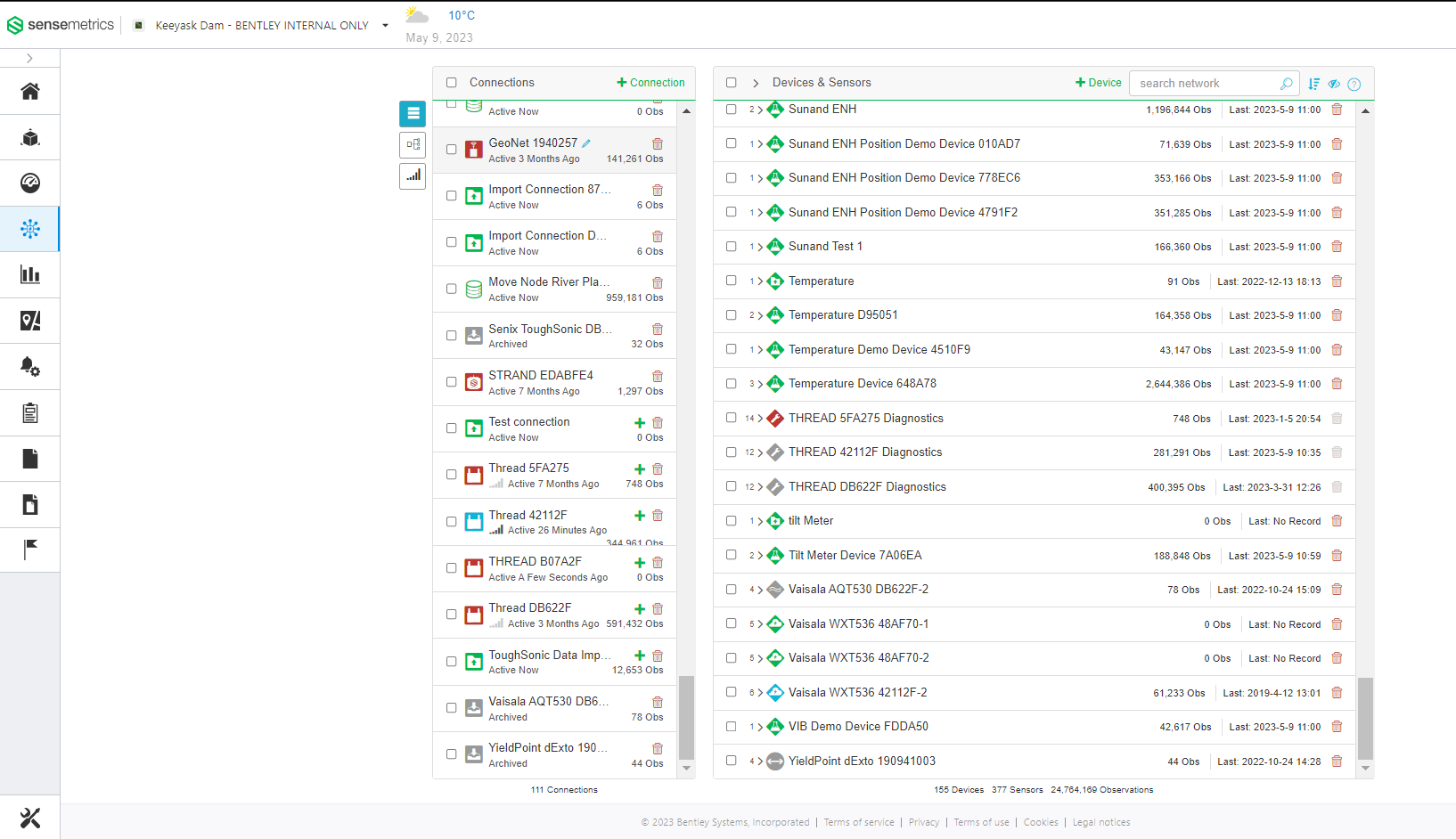Image resolution: width=1456 pixels, height=839 pixels.
Task: Select Thread 5FA275 connection checkbox
Action: click(452, 475)
